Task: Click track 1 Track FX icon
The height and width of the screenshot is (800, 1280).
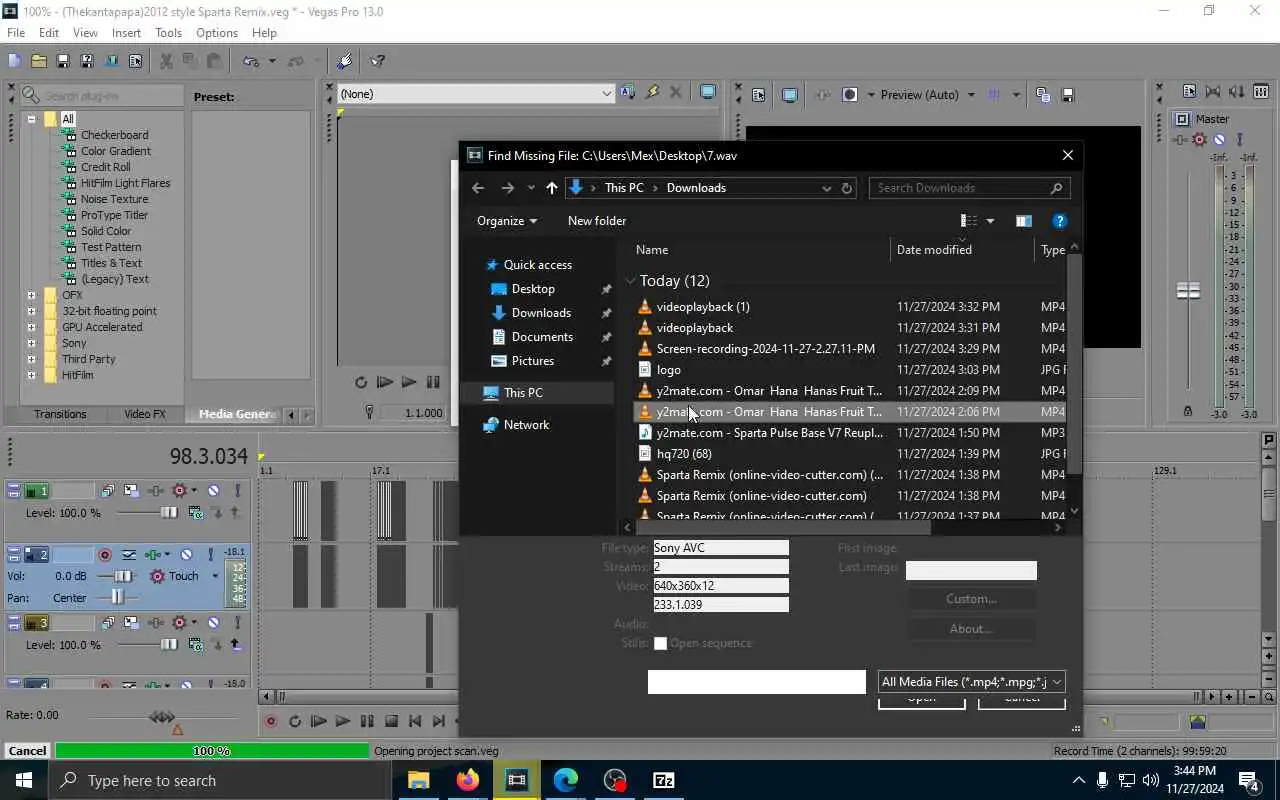Action: 156,491
